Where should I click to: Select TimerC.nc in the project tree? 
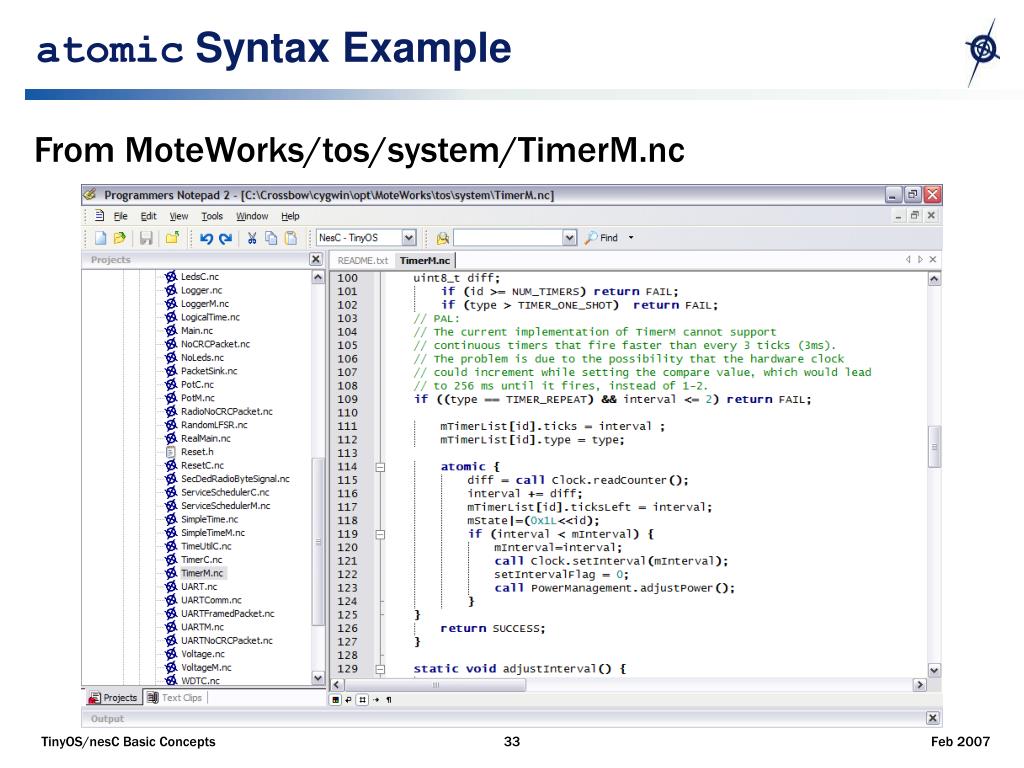[202, 560]
